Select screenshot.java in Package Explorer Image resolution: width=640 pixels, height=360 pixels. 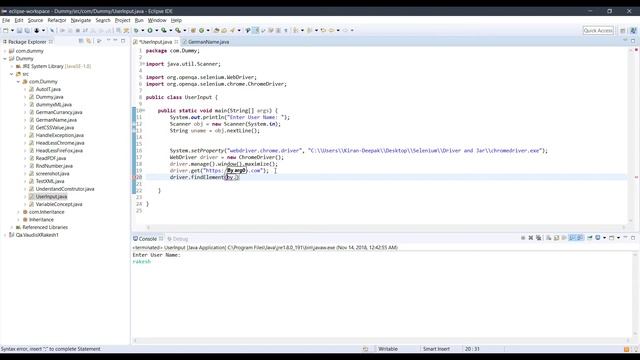pyautogui.click(x=52, y=173)
